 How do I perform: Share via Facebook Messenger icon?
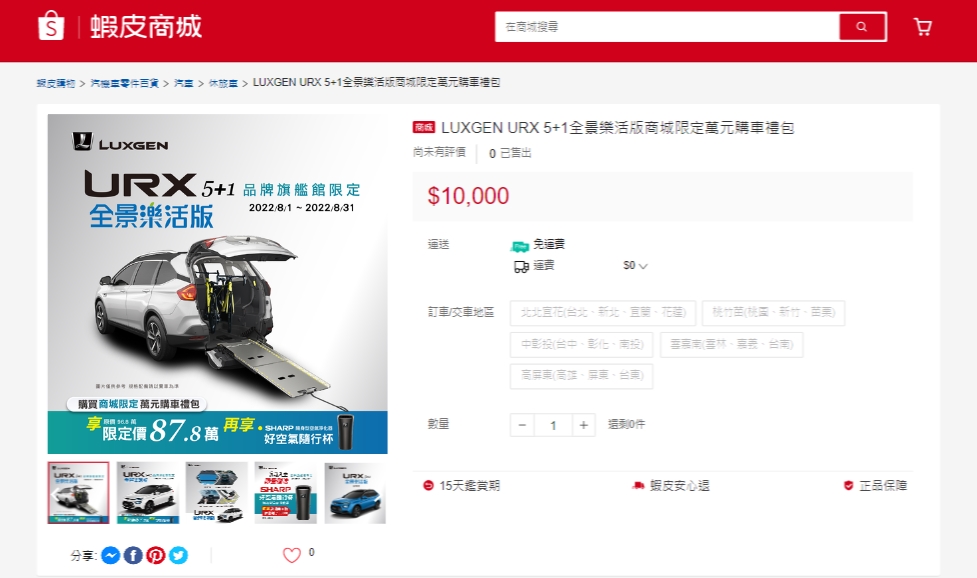[x=111, y=555]
